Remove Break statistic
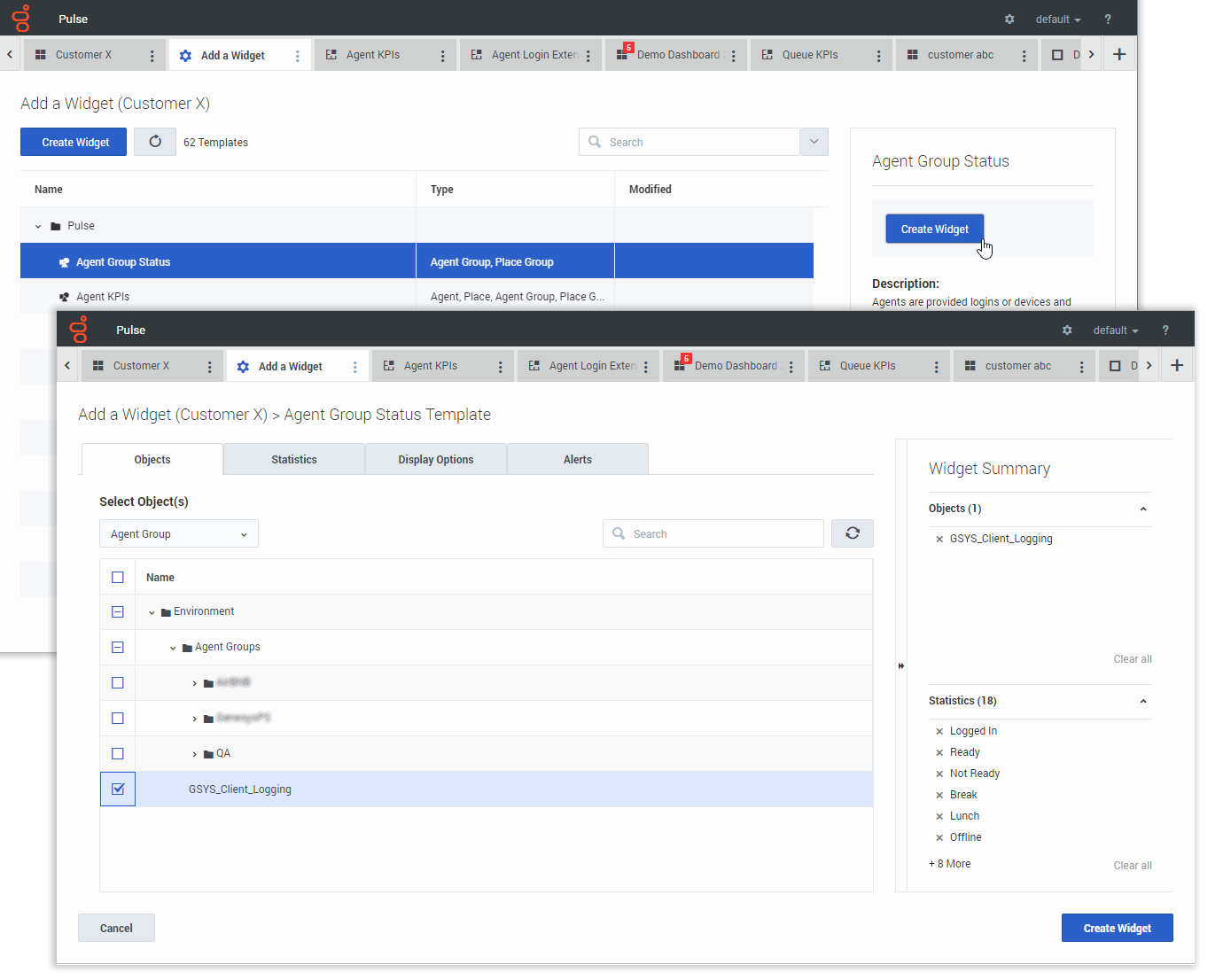 pos(939,795)
